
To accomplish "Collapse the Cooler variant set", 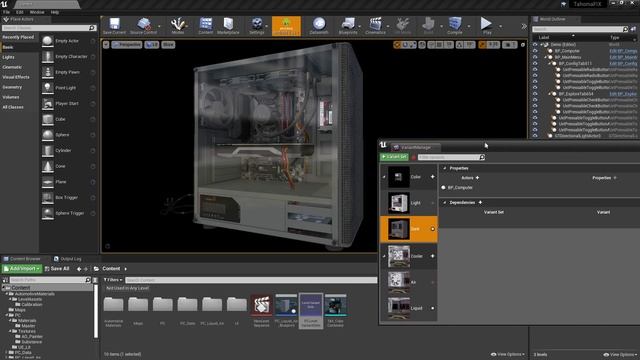I will point(384,256).
